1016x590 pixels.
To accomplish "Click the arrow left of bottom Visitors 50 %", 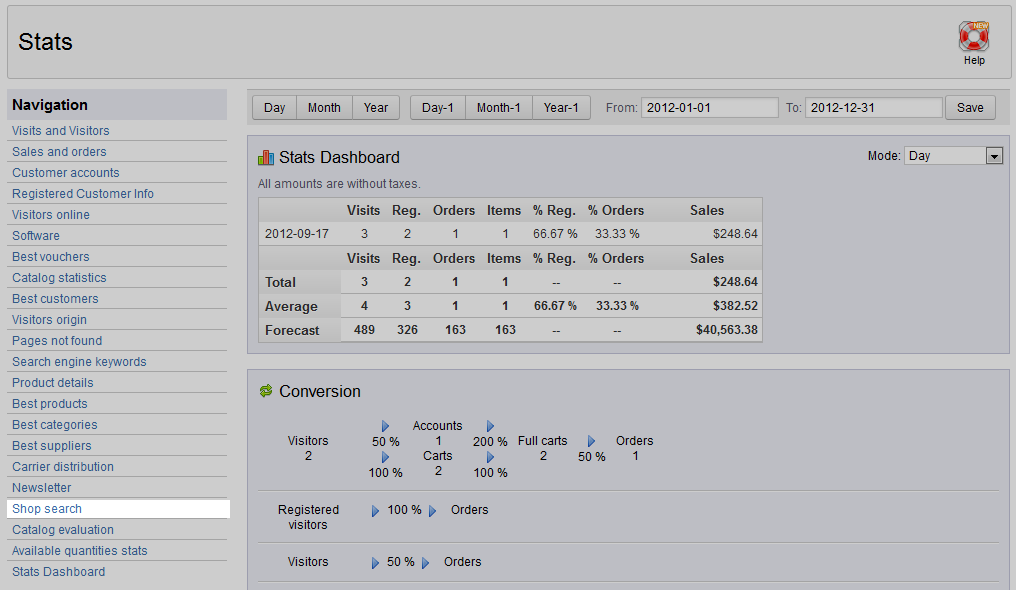I will [375, 563].
